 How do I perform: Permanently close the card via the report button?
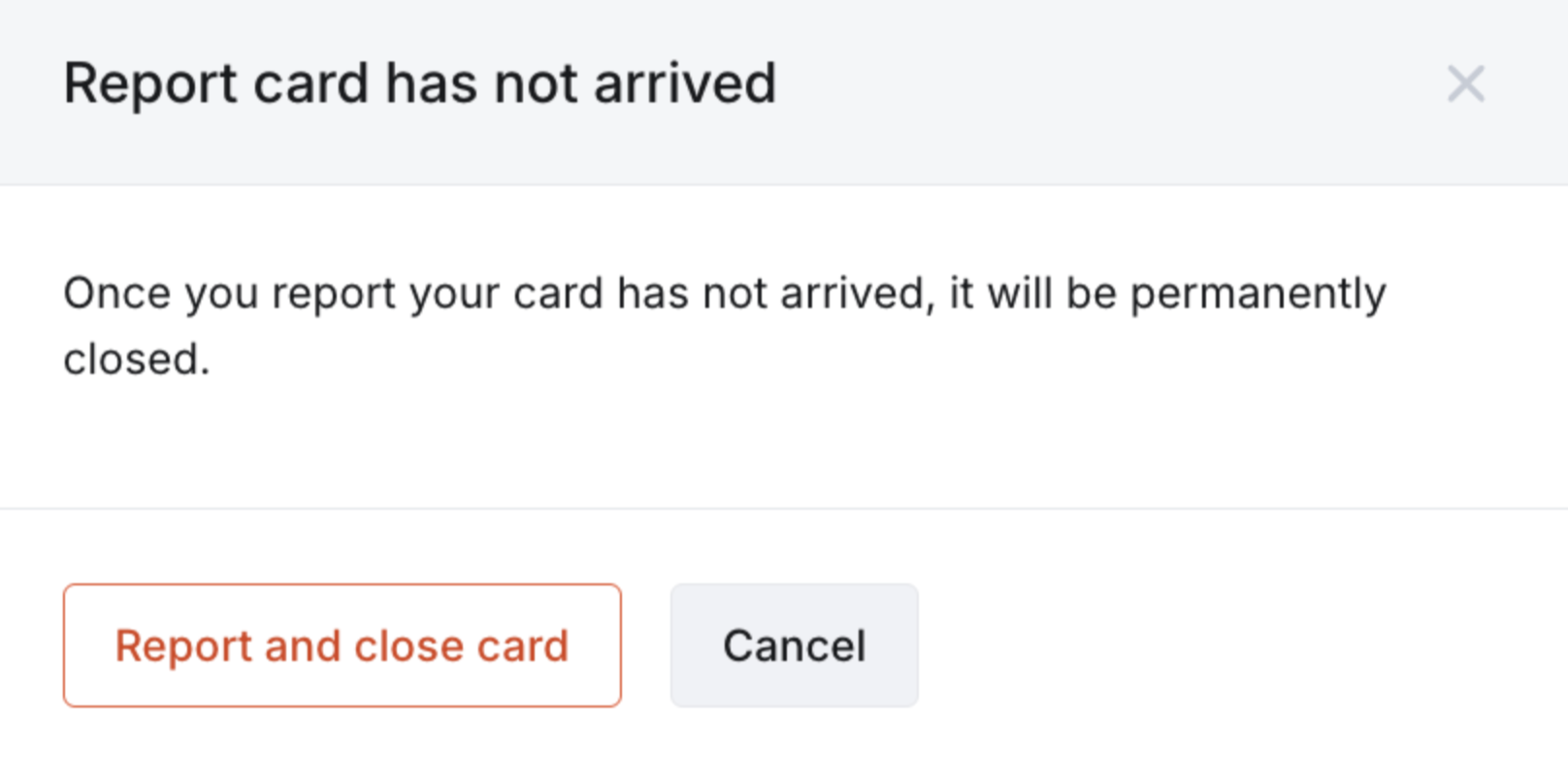[x=342, y=645]
